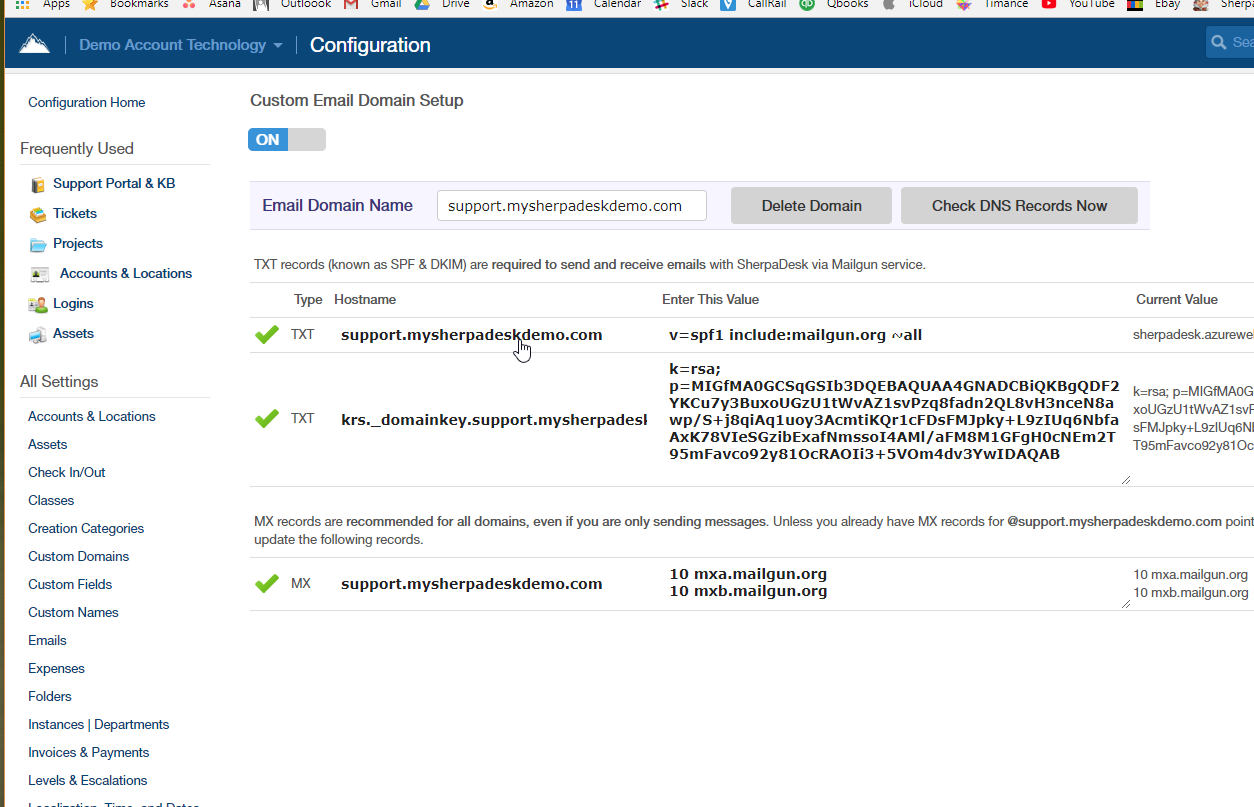Go to Configuration Home

pyautogui.click(x=86, y=102)
